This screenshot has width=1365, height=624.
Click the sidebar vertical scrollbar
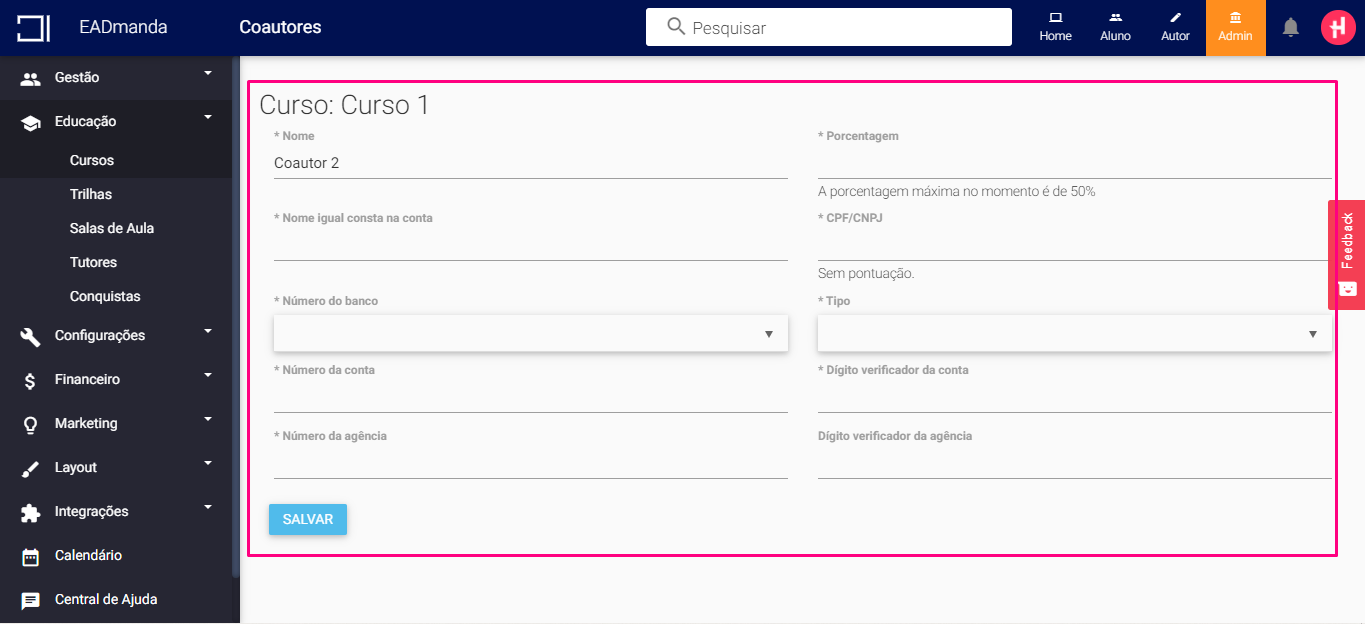(x=236, y=316)
